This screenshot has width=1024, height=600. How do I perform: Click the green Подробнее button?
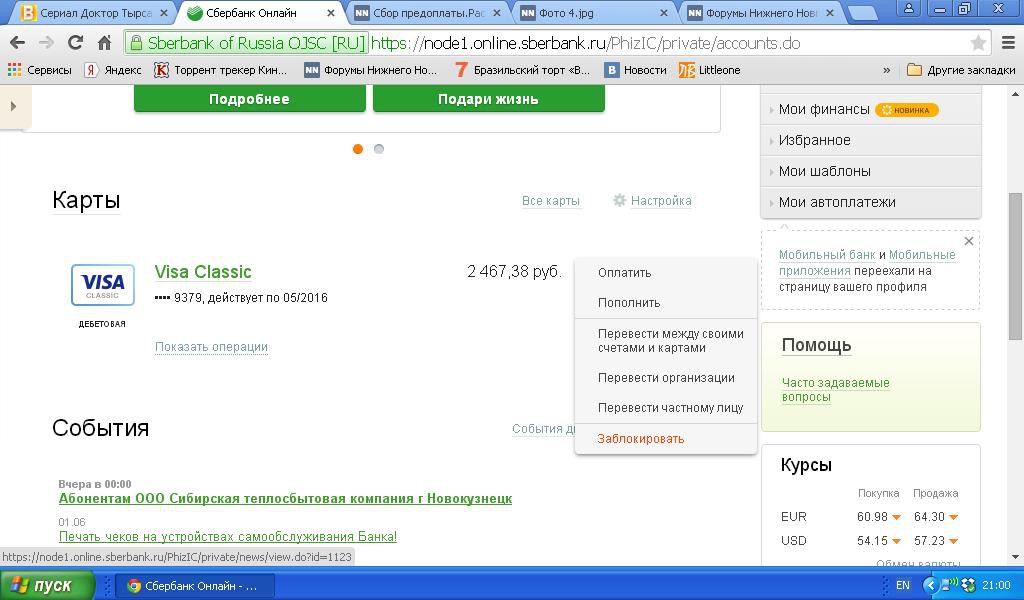click(249, 99)
